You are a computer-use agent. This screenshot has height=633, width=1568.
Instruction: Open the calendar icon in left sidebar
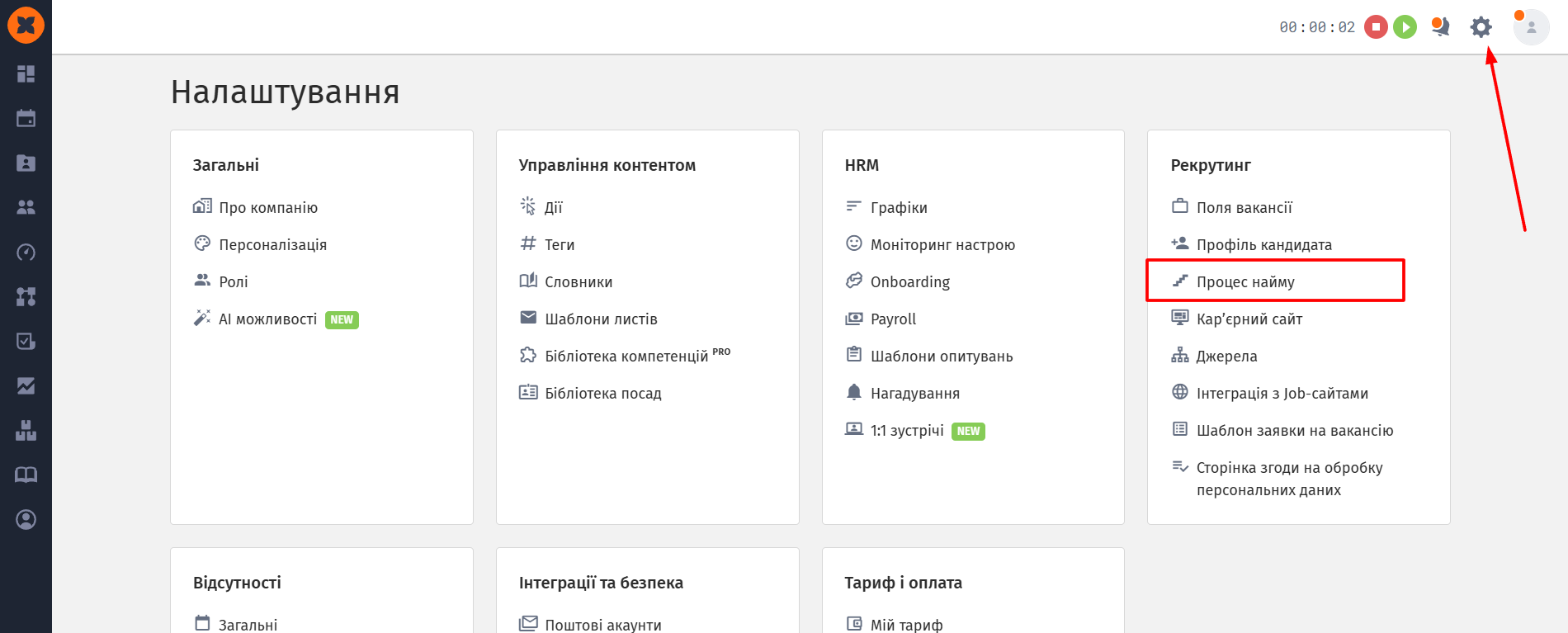pos(26,118)
